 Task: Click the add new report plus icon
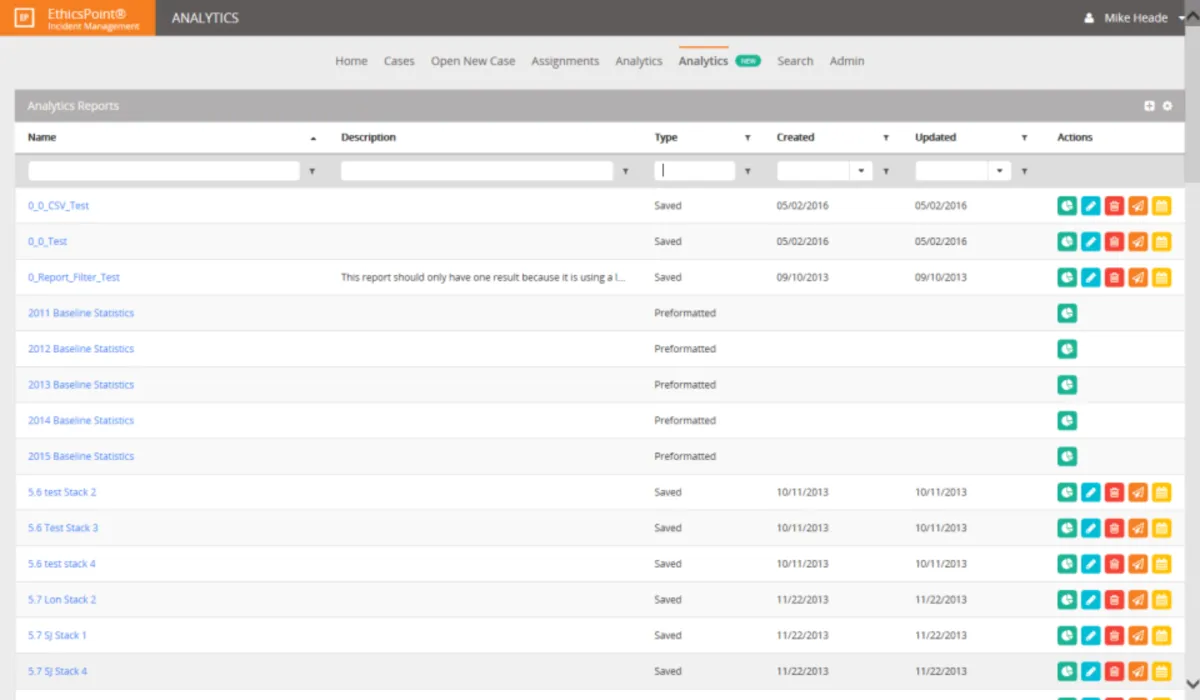click(x=1149, y=106)
